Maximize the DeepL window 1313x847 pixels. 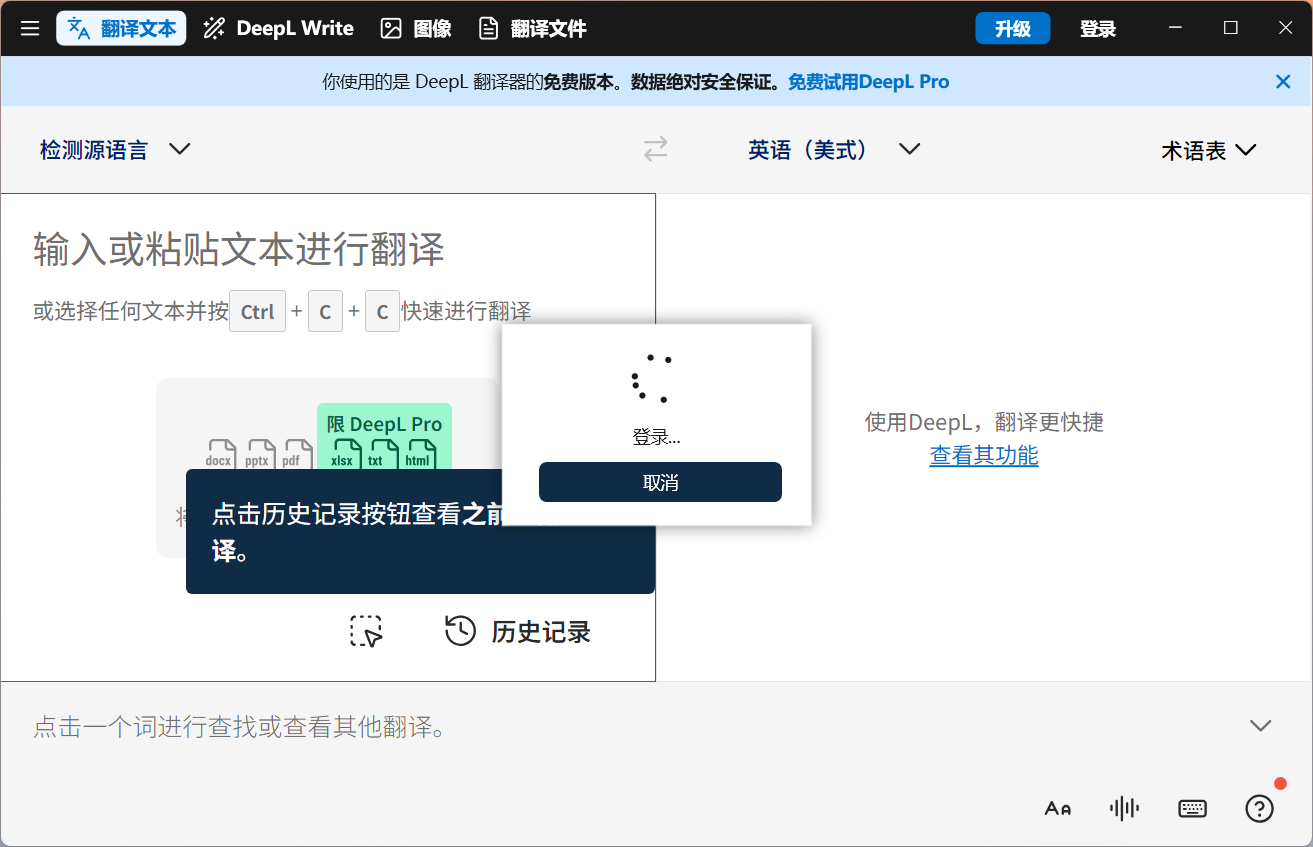click(x=1231, y=28)
